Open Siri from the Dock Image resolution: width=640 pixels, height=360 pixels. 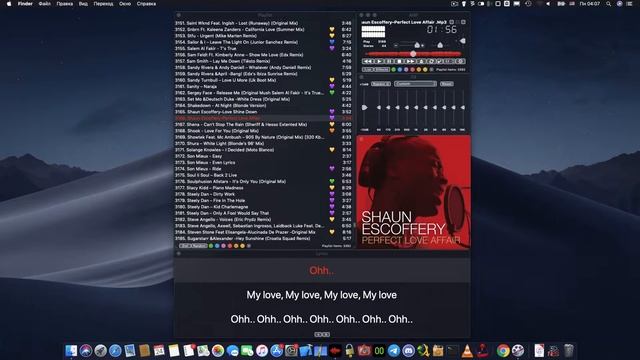coord(86,351)
